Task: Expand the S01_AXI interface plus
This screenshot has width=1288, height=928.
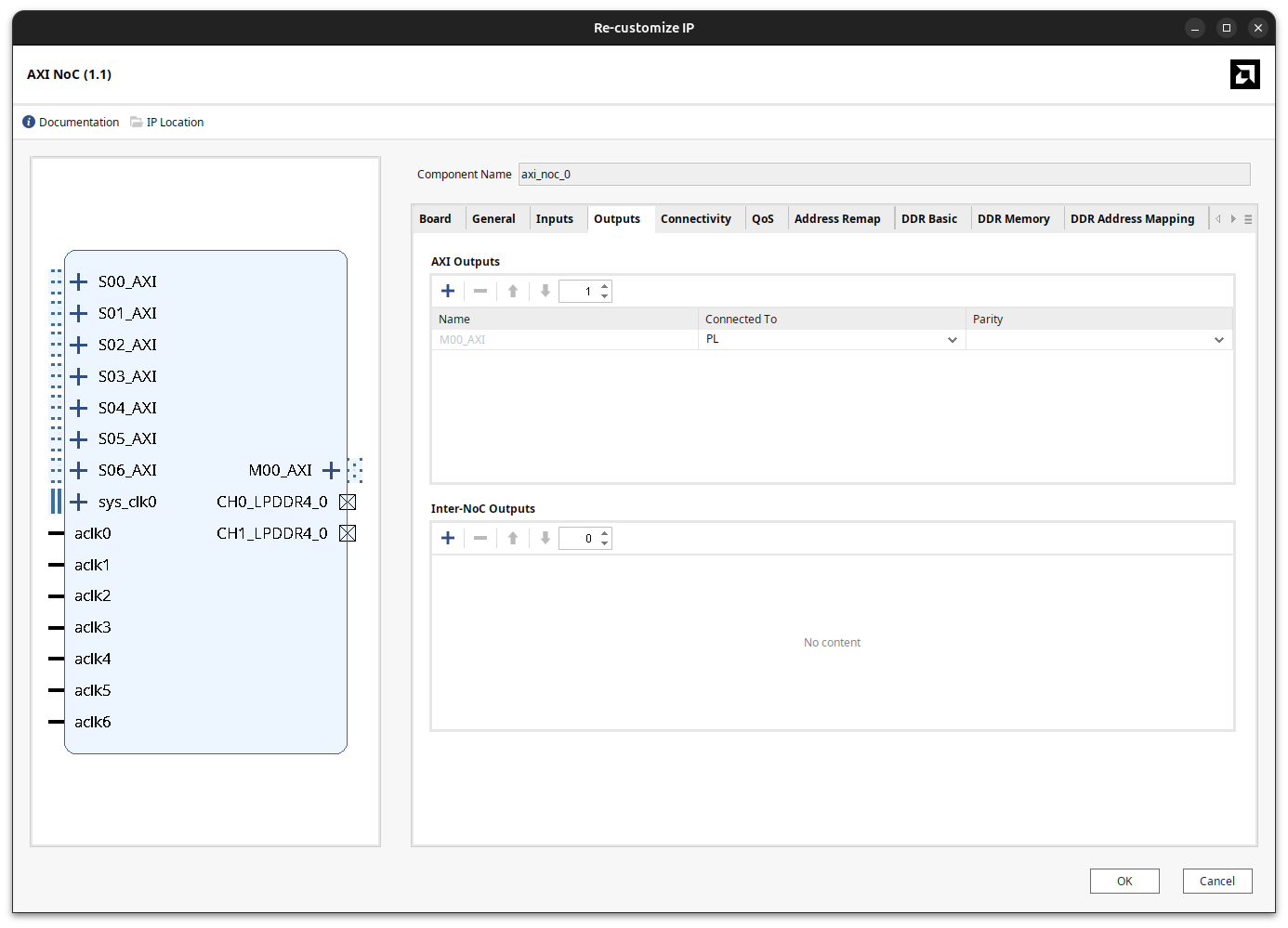Action: [79, 313]
